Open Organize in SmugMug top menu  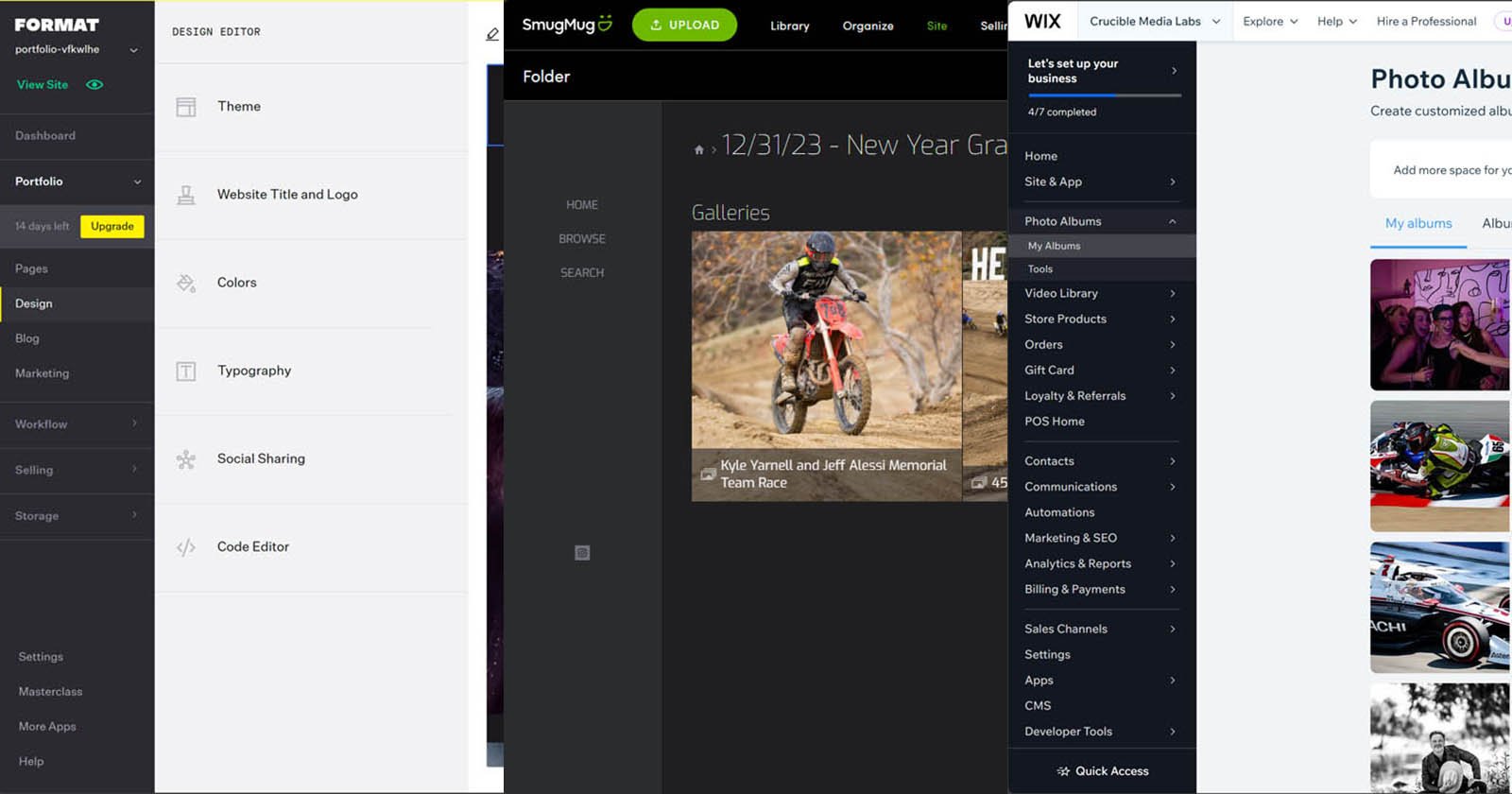pos(868,26)
